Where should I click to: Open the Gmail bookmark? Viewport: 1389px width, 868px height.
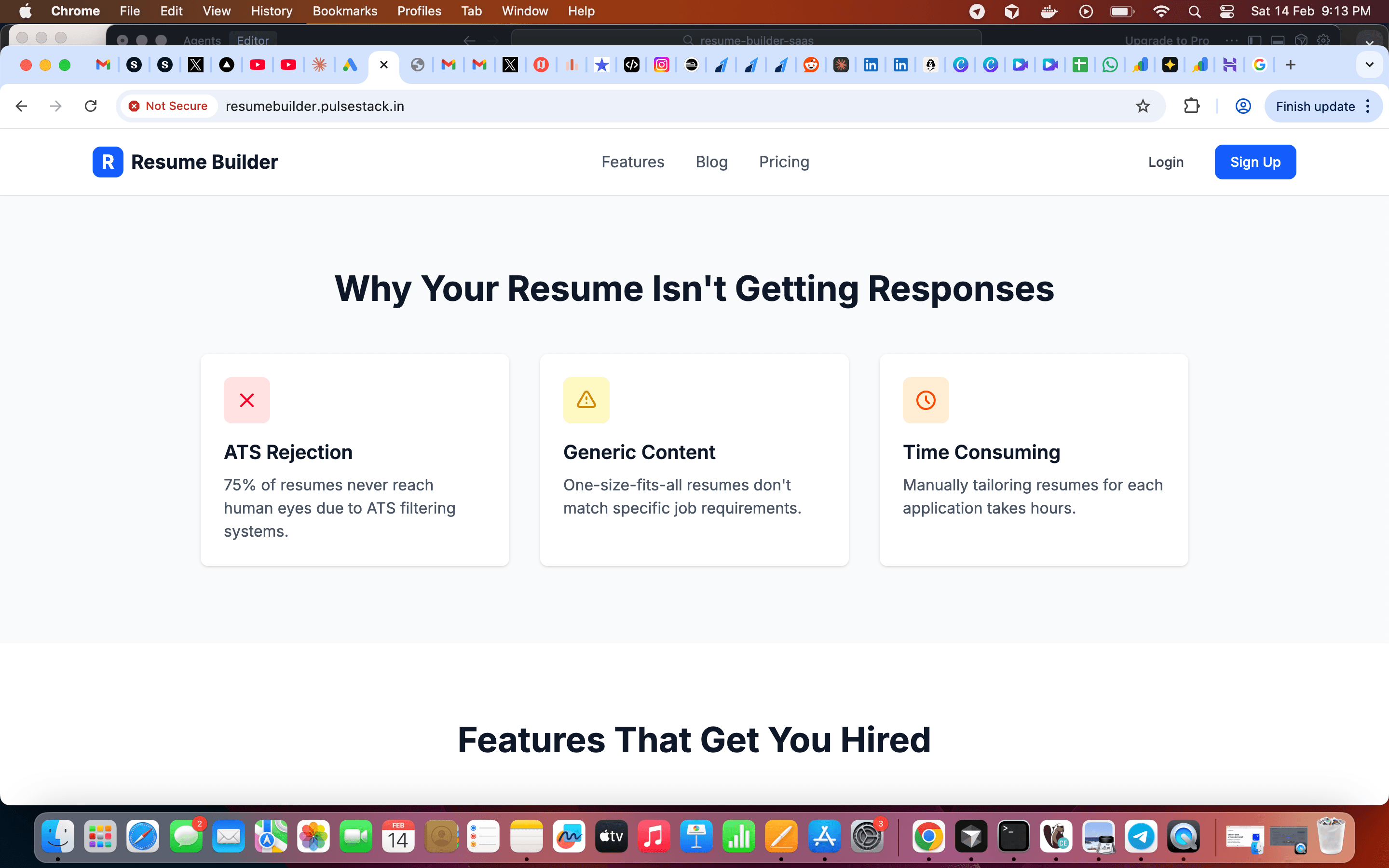tap(448, 65)
